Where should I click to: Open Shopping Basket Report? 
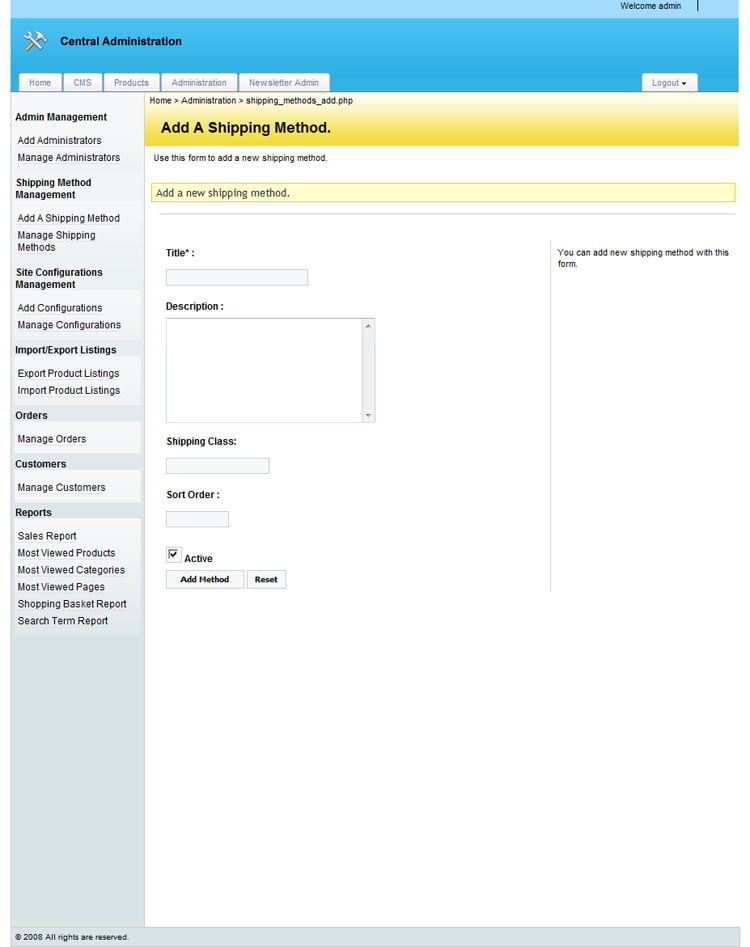click(72, 604)
